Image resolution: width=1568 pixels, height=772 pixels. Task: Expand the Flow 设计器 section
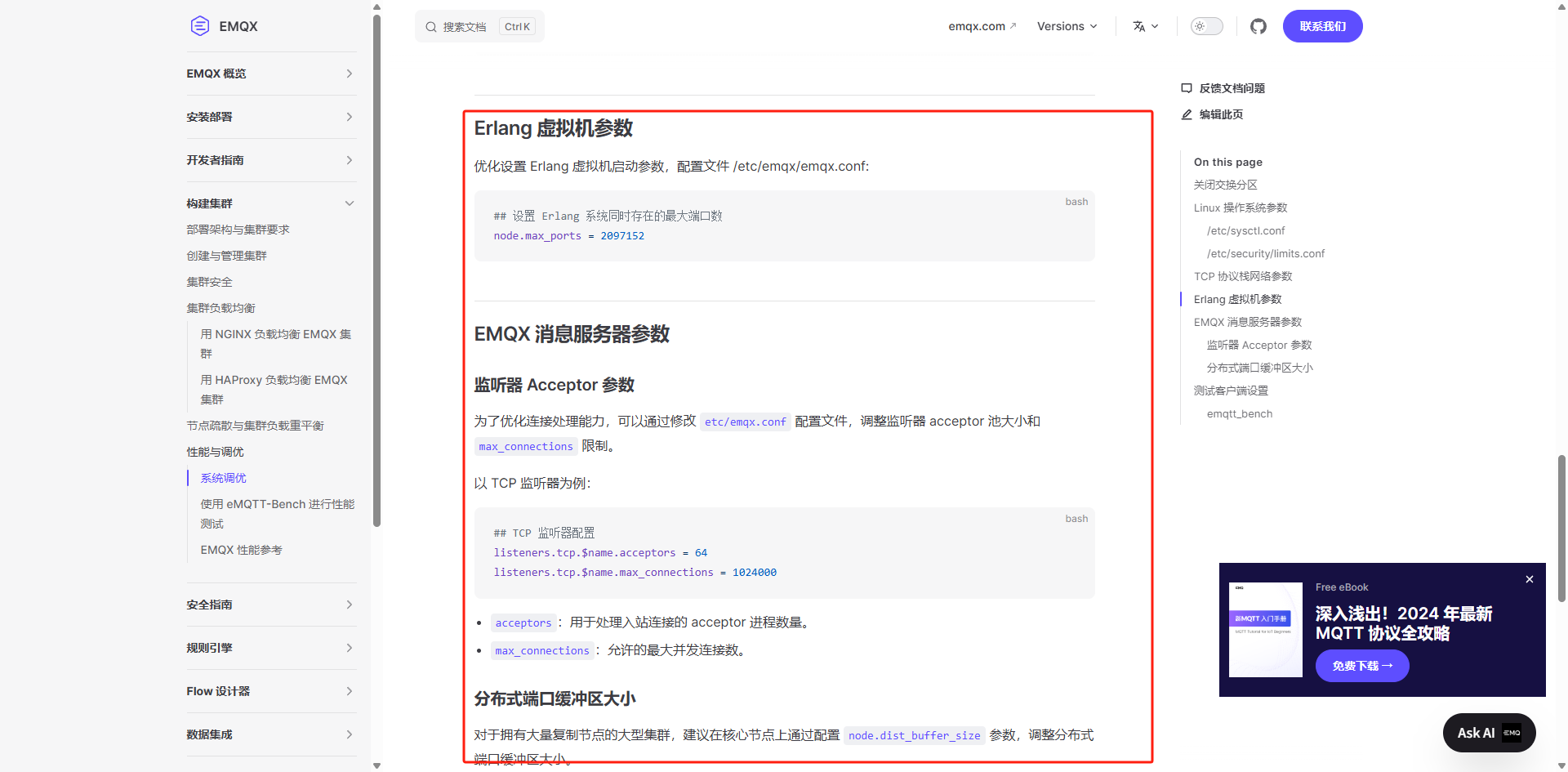point(271,691)
